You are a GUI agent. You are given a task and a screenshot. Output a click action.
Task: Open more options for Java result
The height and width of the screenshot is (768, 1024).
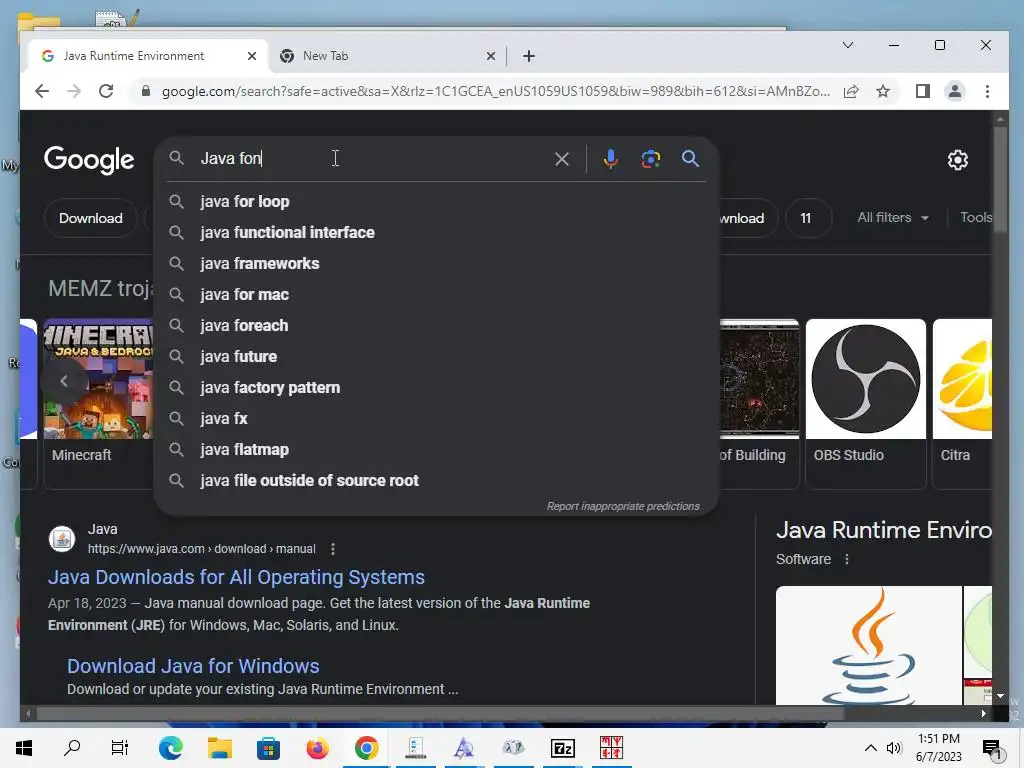click(x=333, y=549)
